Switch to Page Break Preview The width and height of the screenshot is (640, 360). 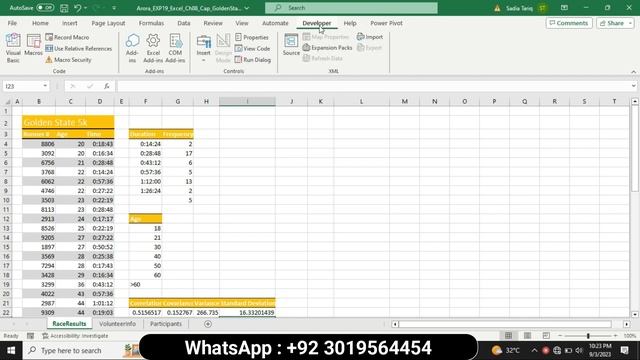(546, 336)
